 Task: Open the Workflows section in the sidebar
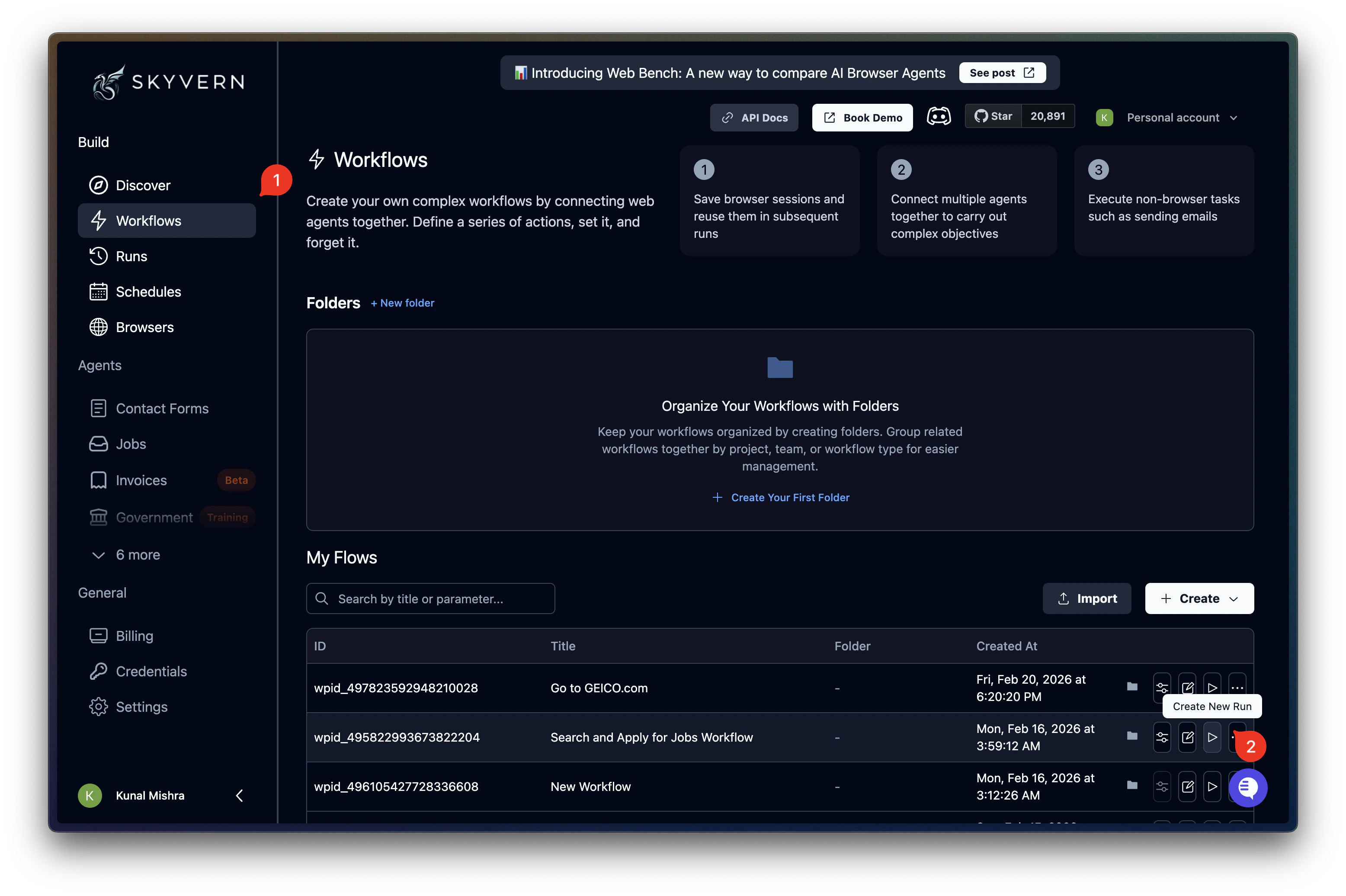(148, 221)
